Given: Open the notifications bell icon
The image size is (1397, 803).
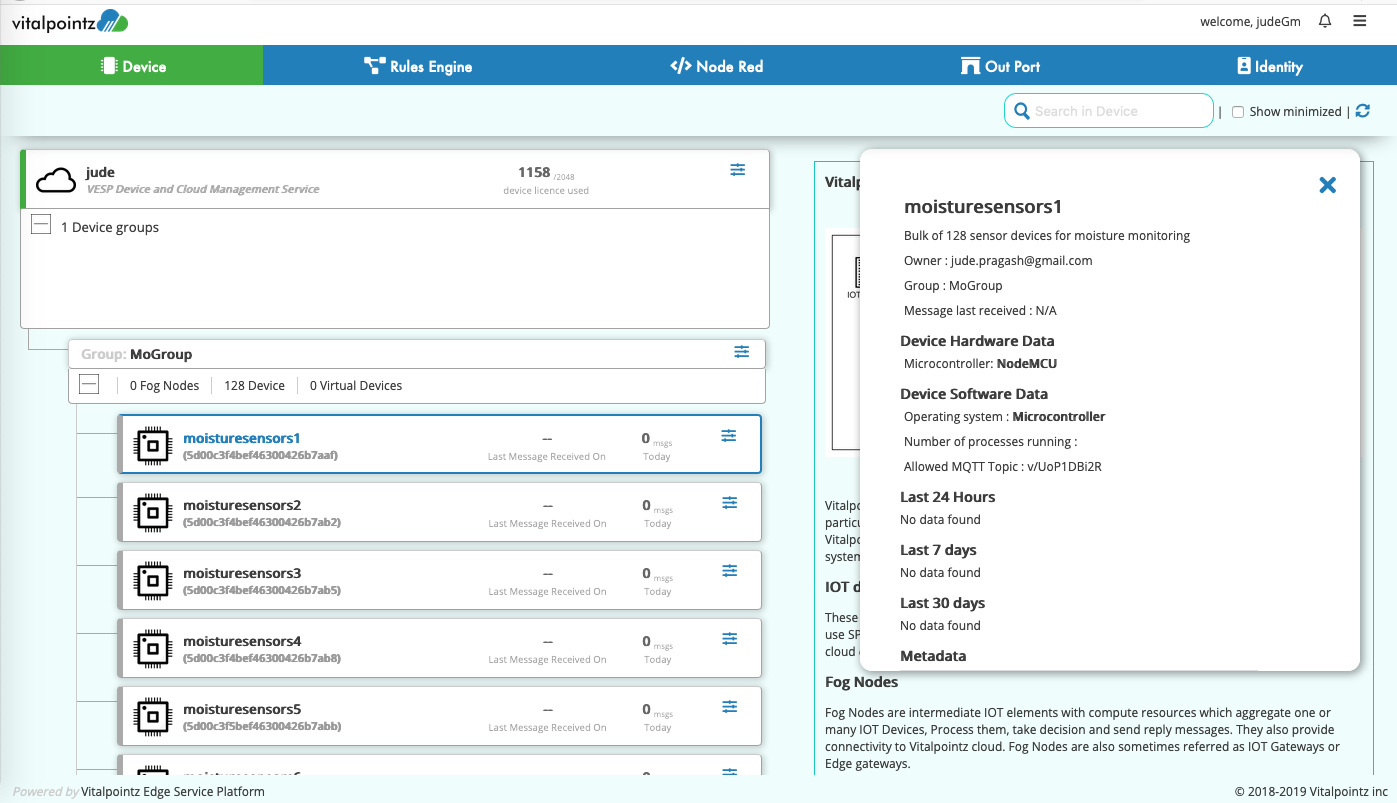Looking at the screenshot, I should pos(1325,21).
